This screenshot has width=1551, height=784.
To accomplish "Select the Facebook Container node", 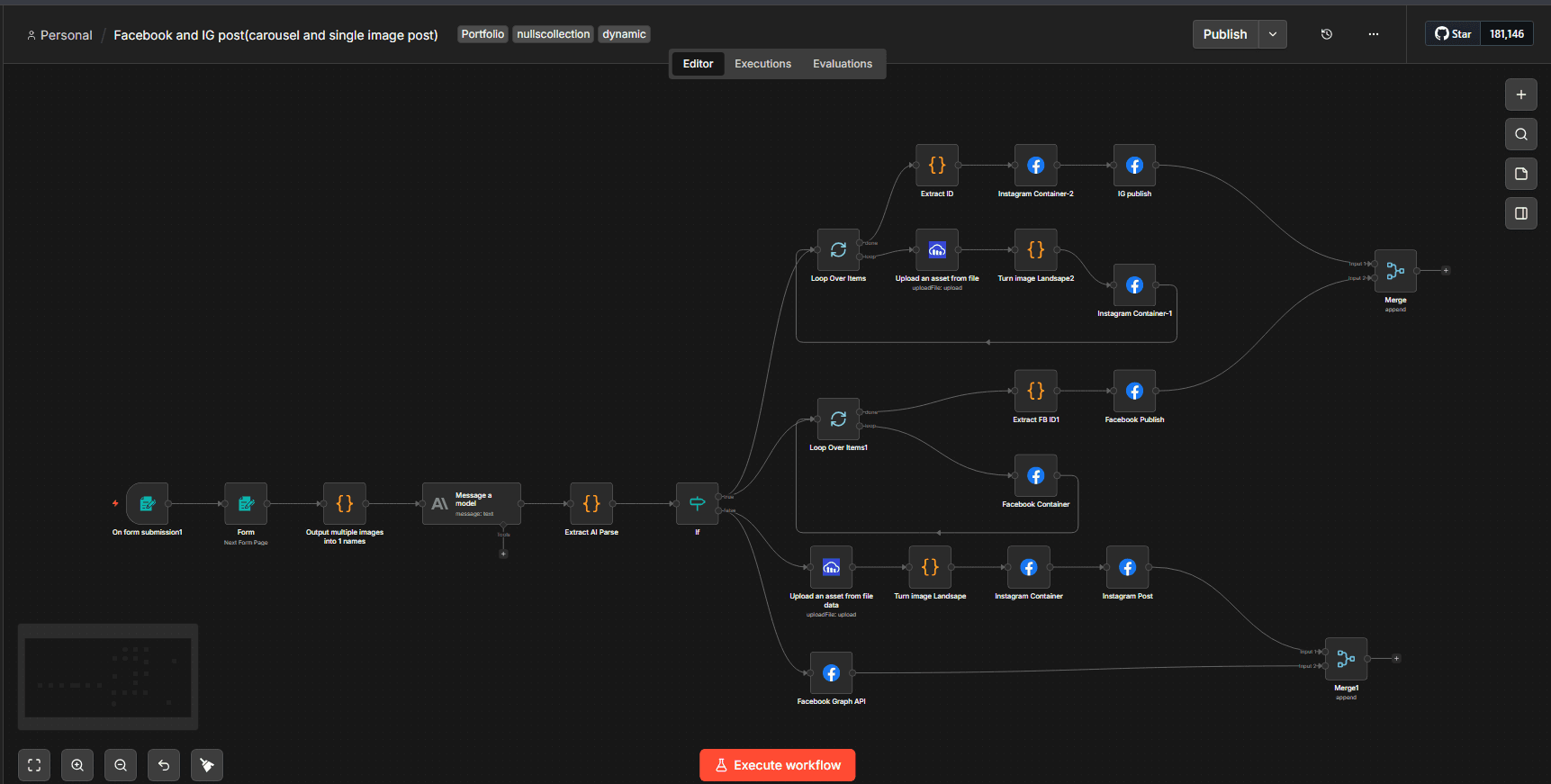I will click(x=1036, y=476).
